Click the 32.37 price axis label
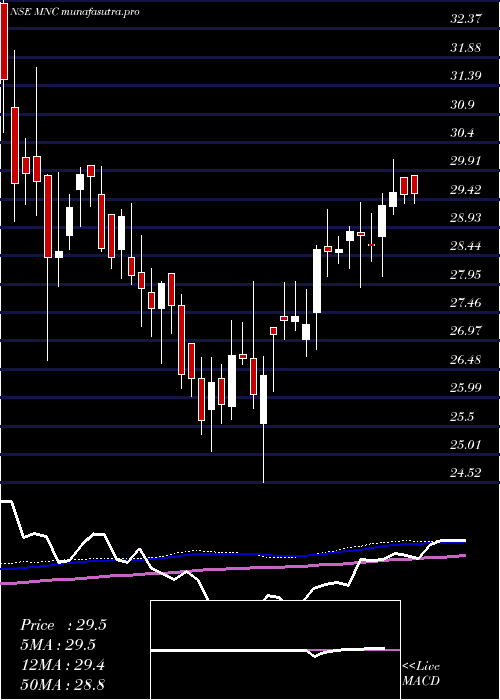Viewport: 500px width, 700px height. (466, 19)
